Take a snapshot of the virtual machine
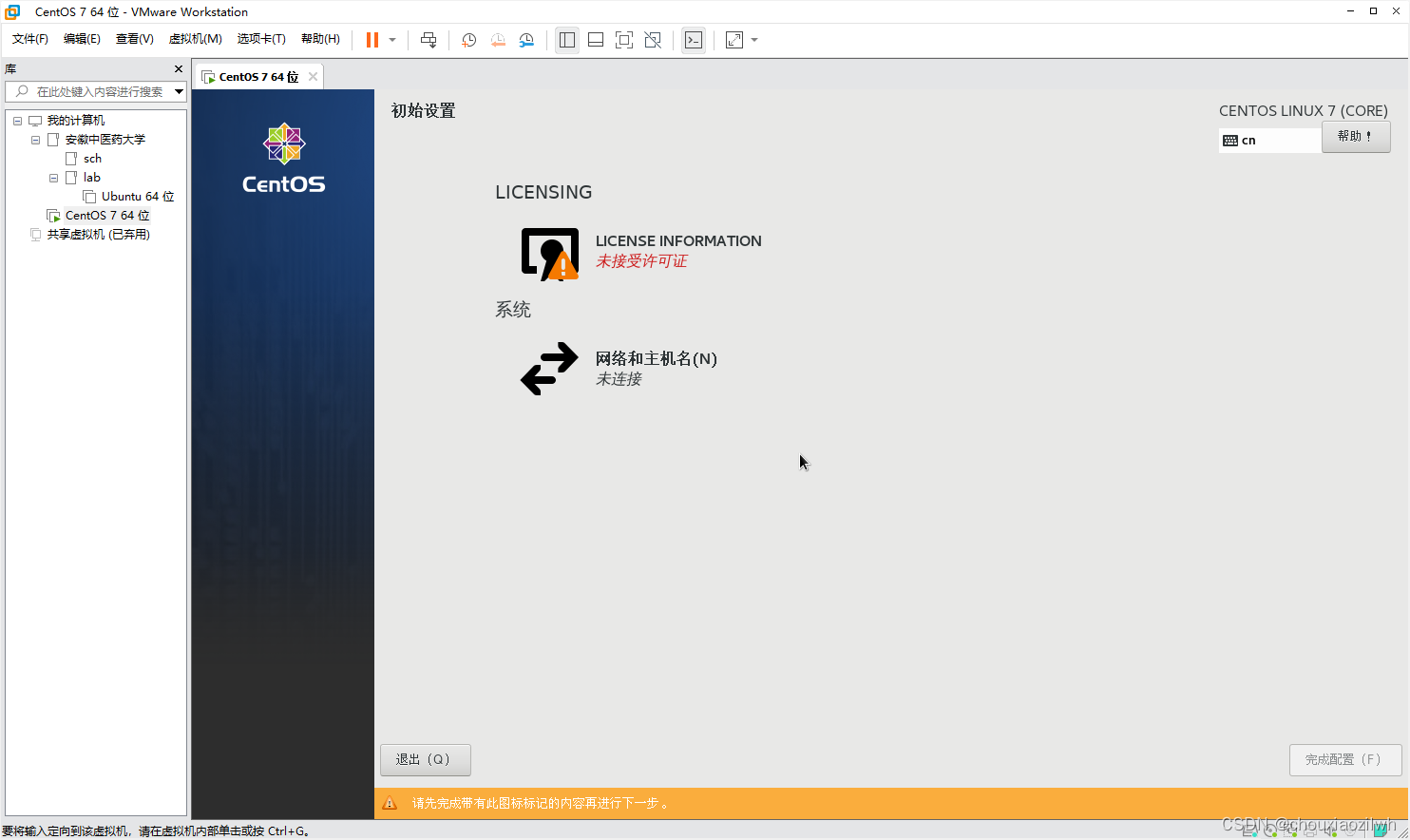Viewport: 1410px width, 840px height. (467, 40)
